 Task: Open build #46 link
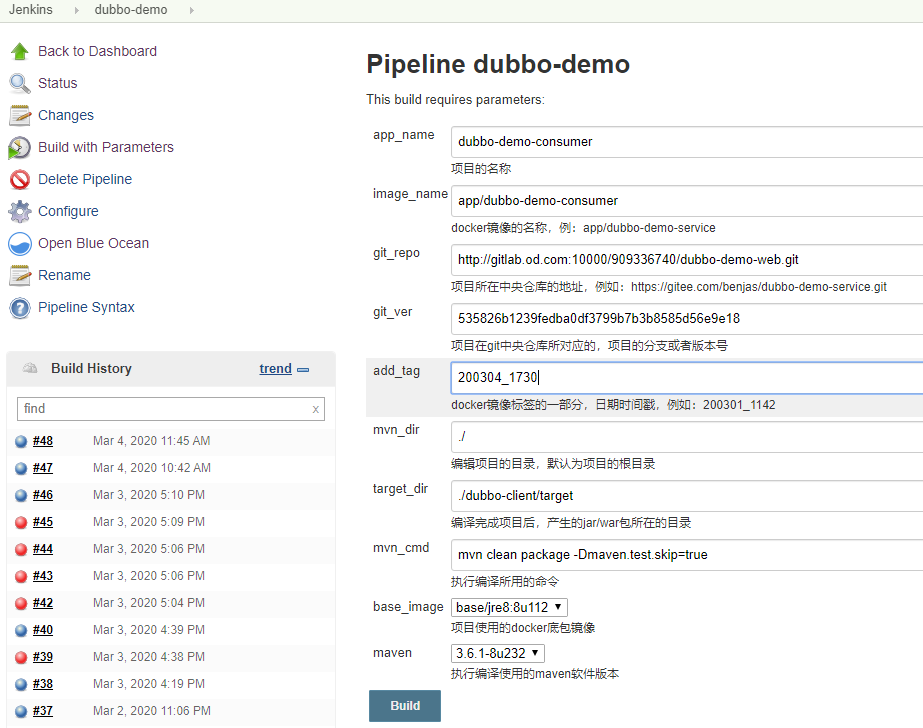[x=43, y=495]
